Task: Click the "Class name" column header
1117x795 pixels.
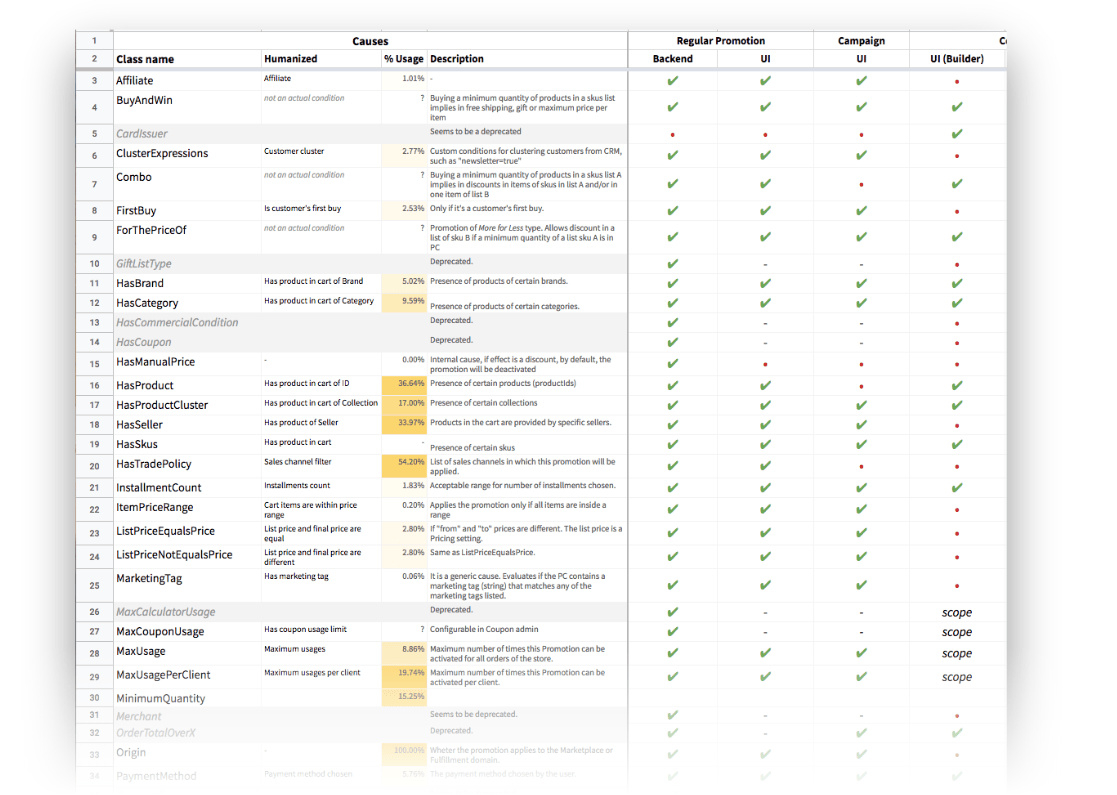Action: (187, 59)
